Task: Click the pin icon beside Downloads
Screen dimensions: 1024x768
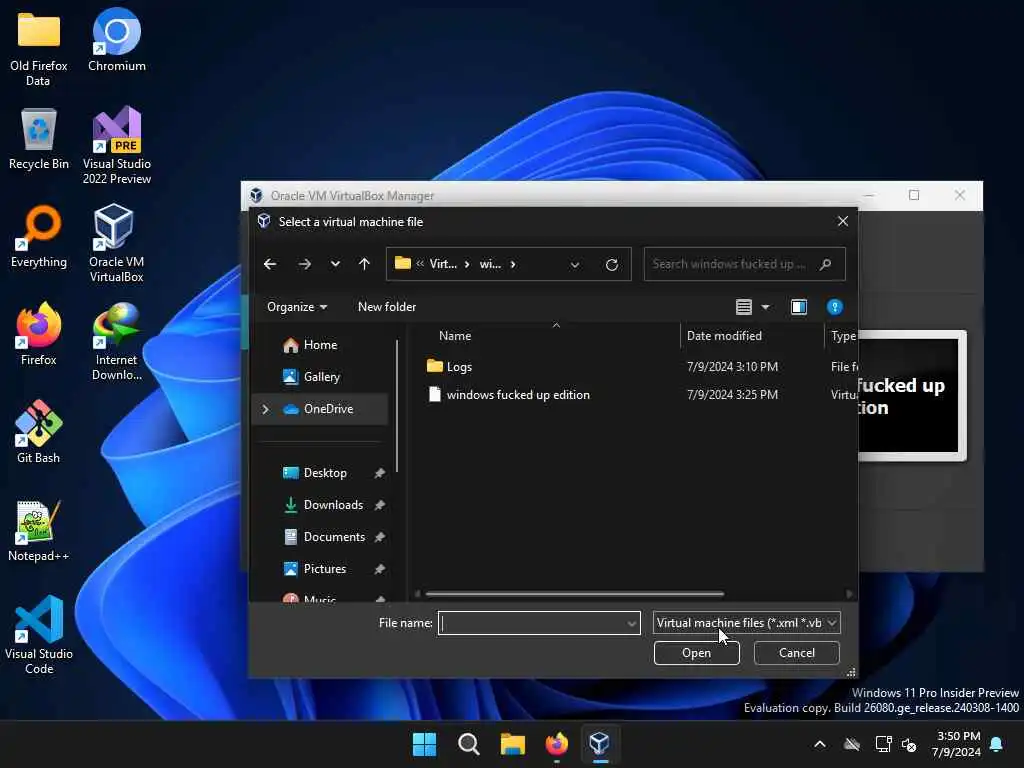Action: pyautogui.click(x=379, y=505)
